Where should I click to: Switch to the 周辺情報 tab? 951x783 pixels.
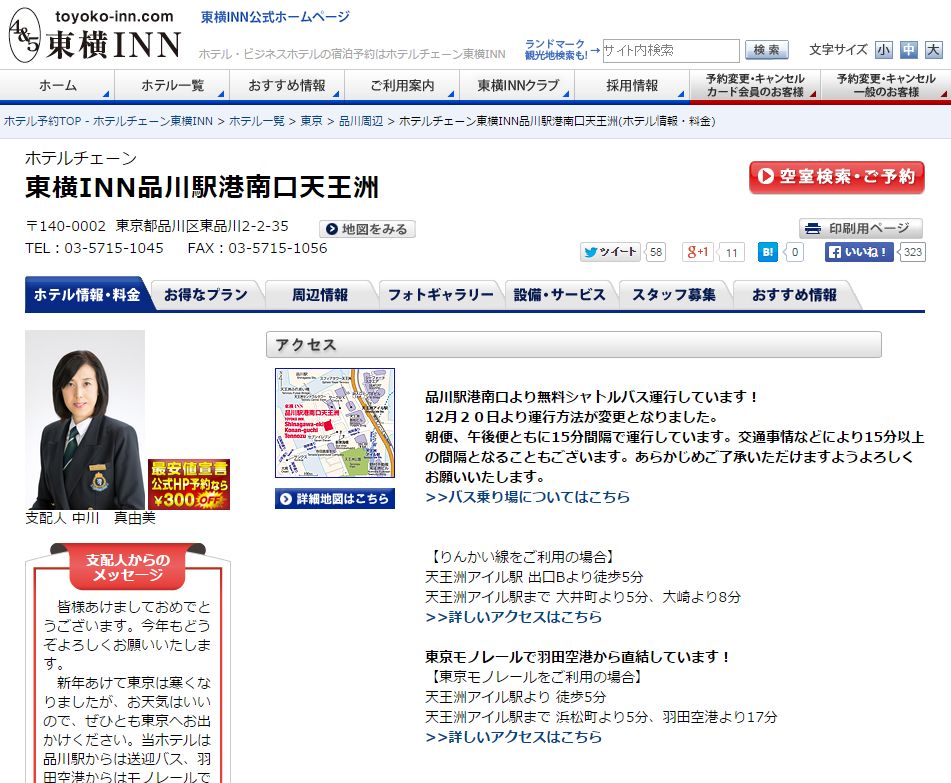pos(320,295)
